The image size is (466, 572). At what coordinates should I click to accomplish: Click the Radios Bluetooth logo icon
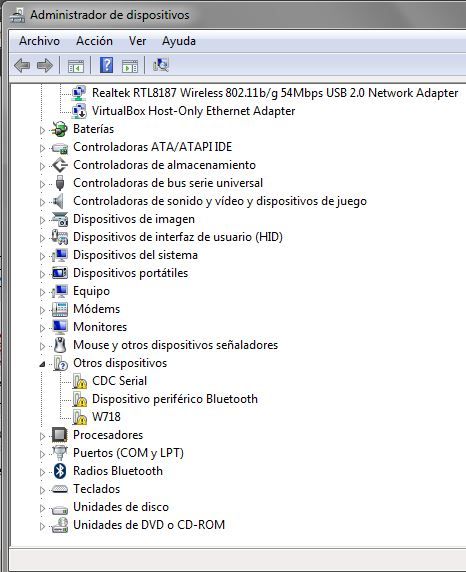click(x=60, y=471)
